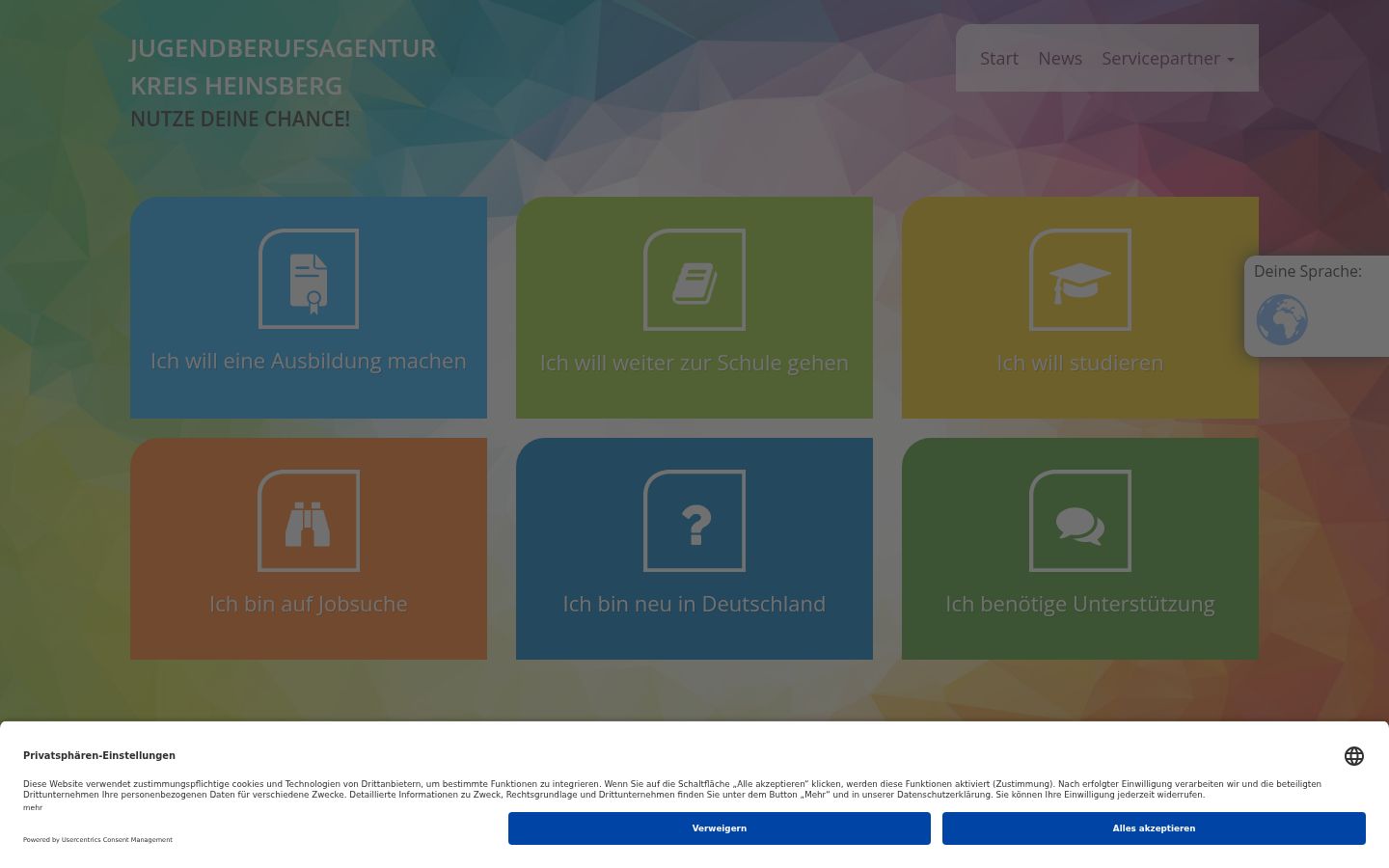Open 'Ich bin auf Jobsuche' label

tap(309, 604)
